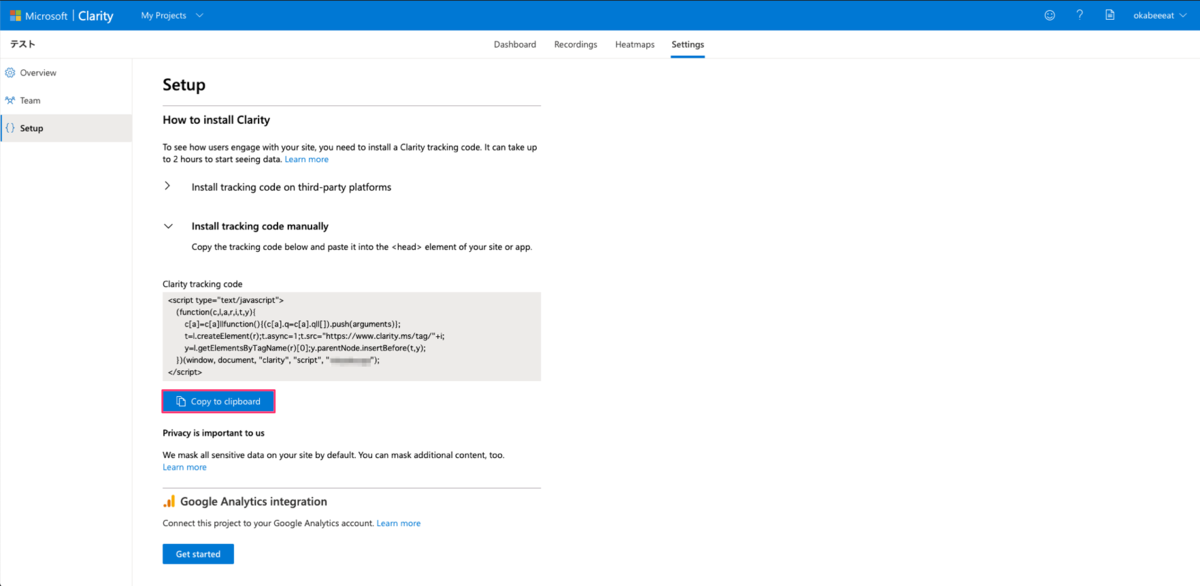Image resolution: width=1200 pixels, height=586 pixels.
Task: Click the Team people icon in sidebar
Action: pos(10,101)
